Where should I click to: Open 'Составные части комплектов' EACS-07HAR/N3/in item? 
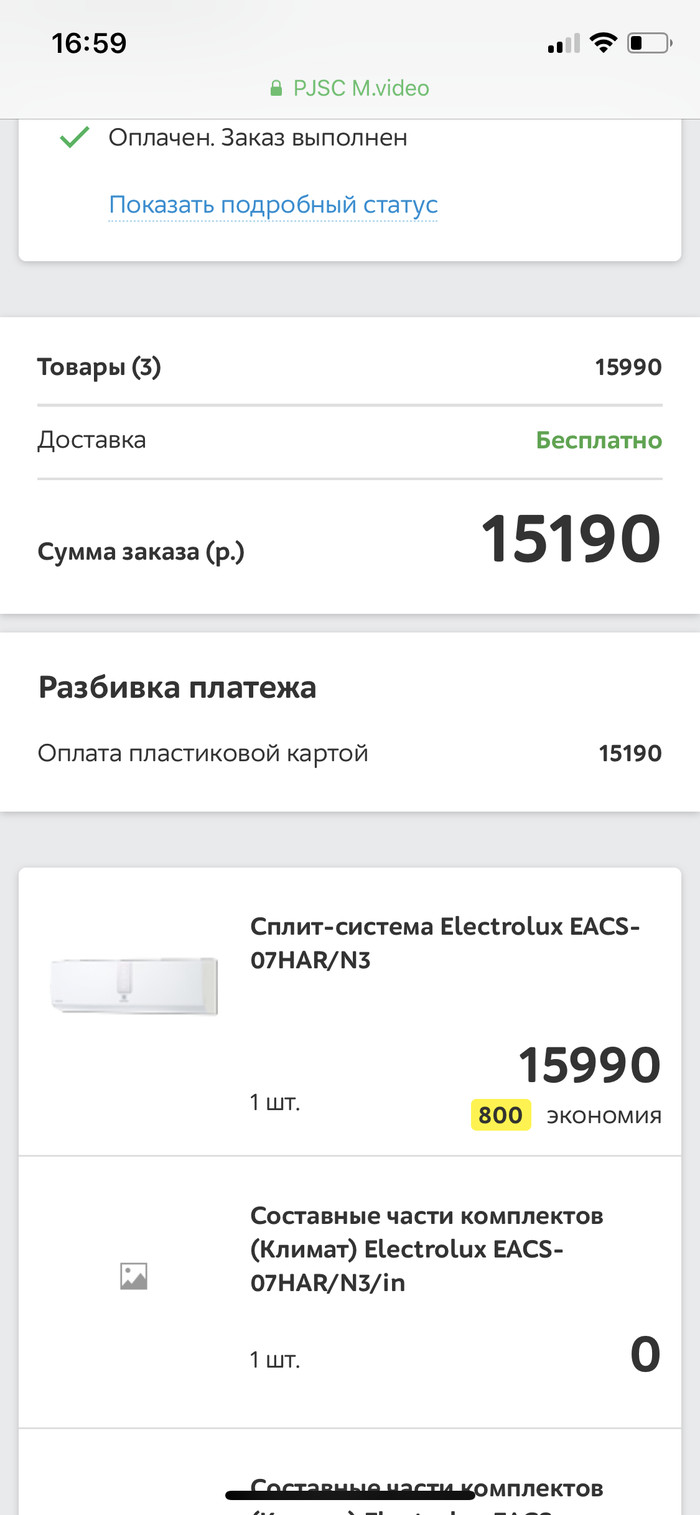[x=427, y=1248]
